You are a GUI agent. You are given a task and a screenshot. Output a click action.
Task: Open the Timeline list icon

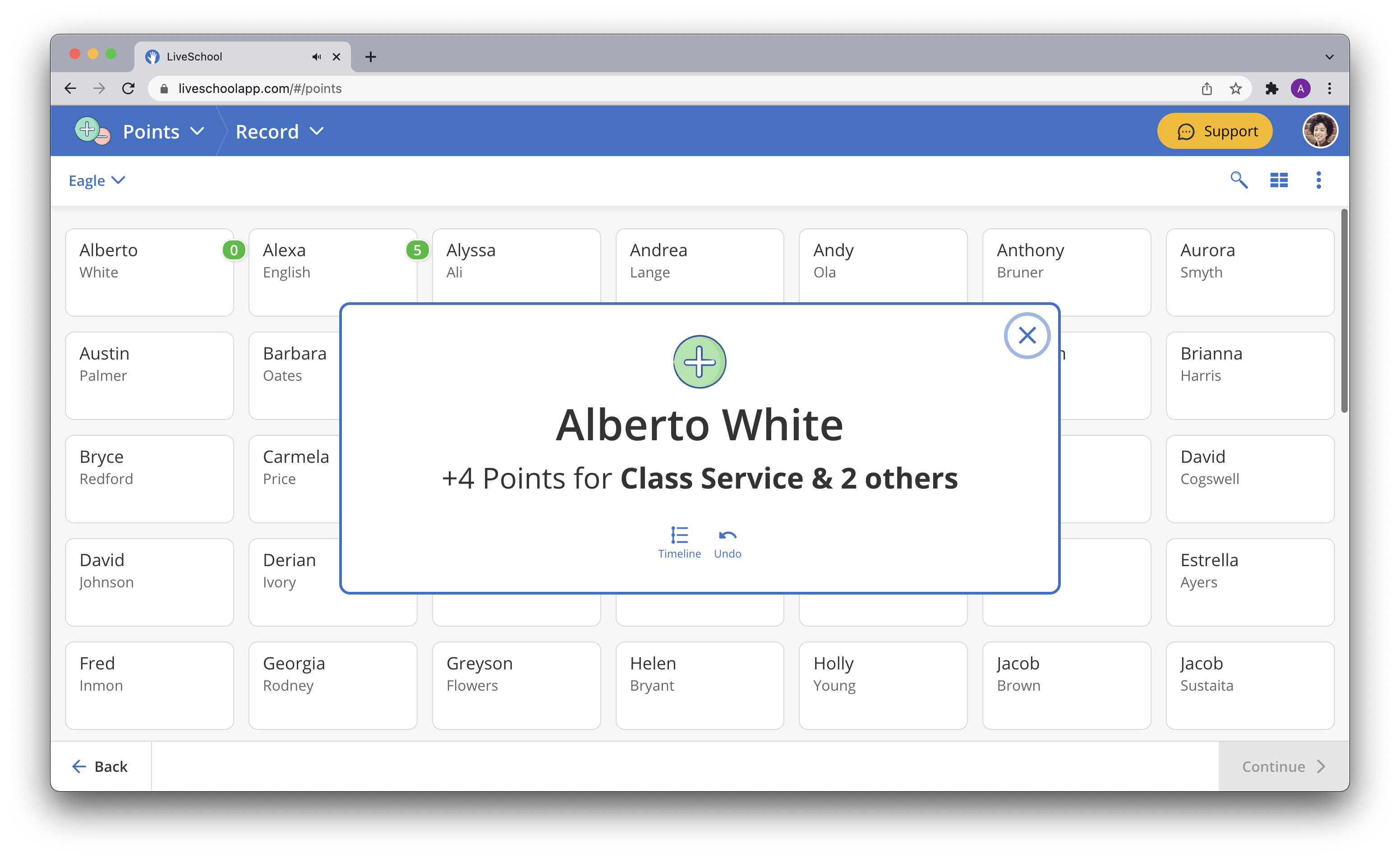pyautogui.click(x=679, y=536)
